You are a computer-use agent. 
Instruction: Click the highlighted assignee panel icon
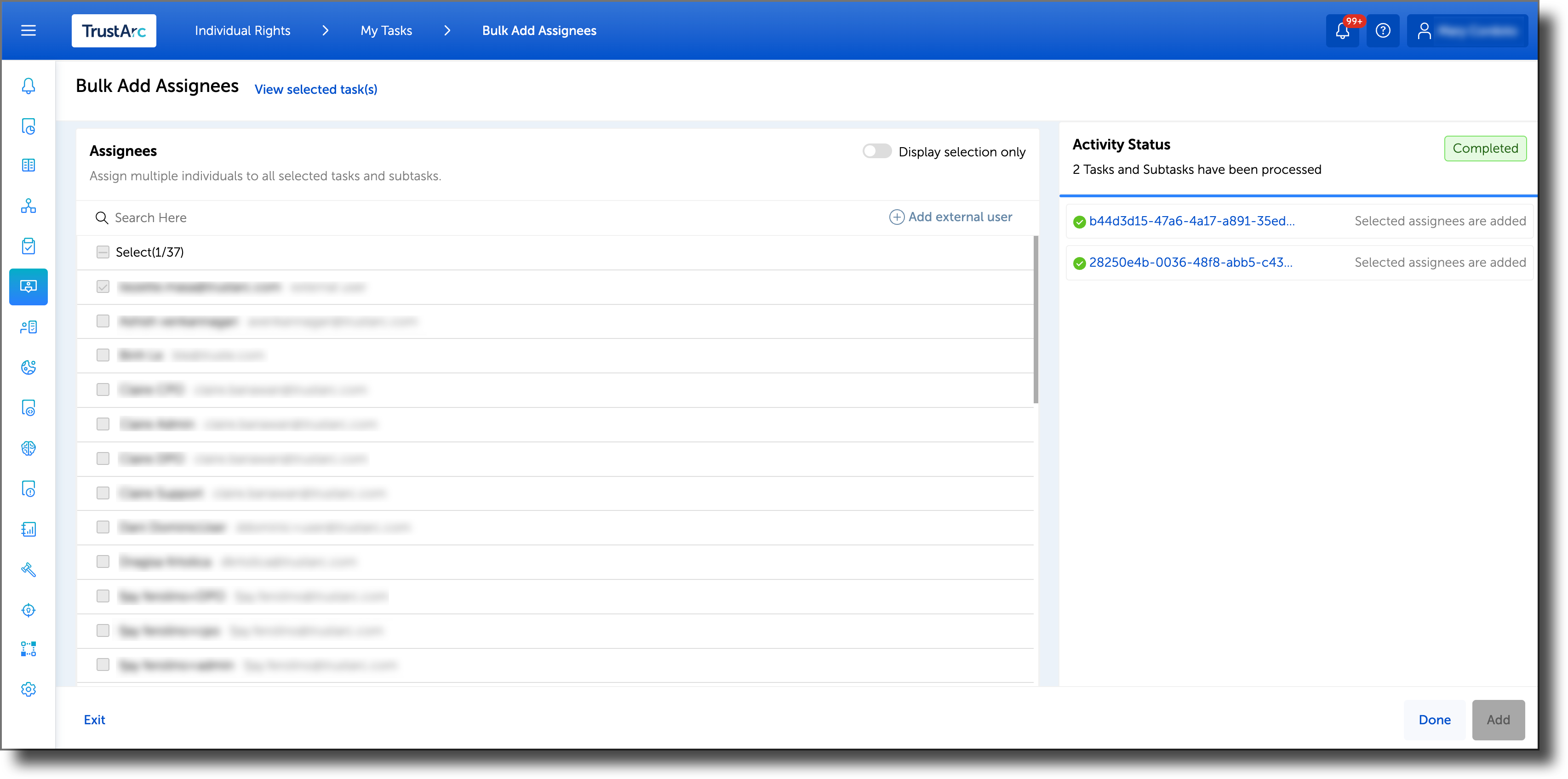(28, 286)
